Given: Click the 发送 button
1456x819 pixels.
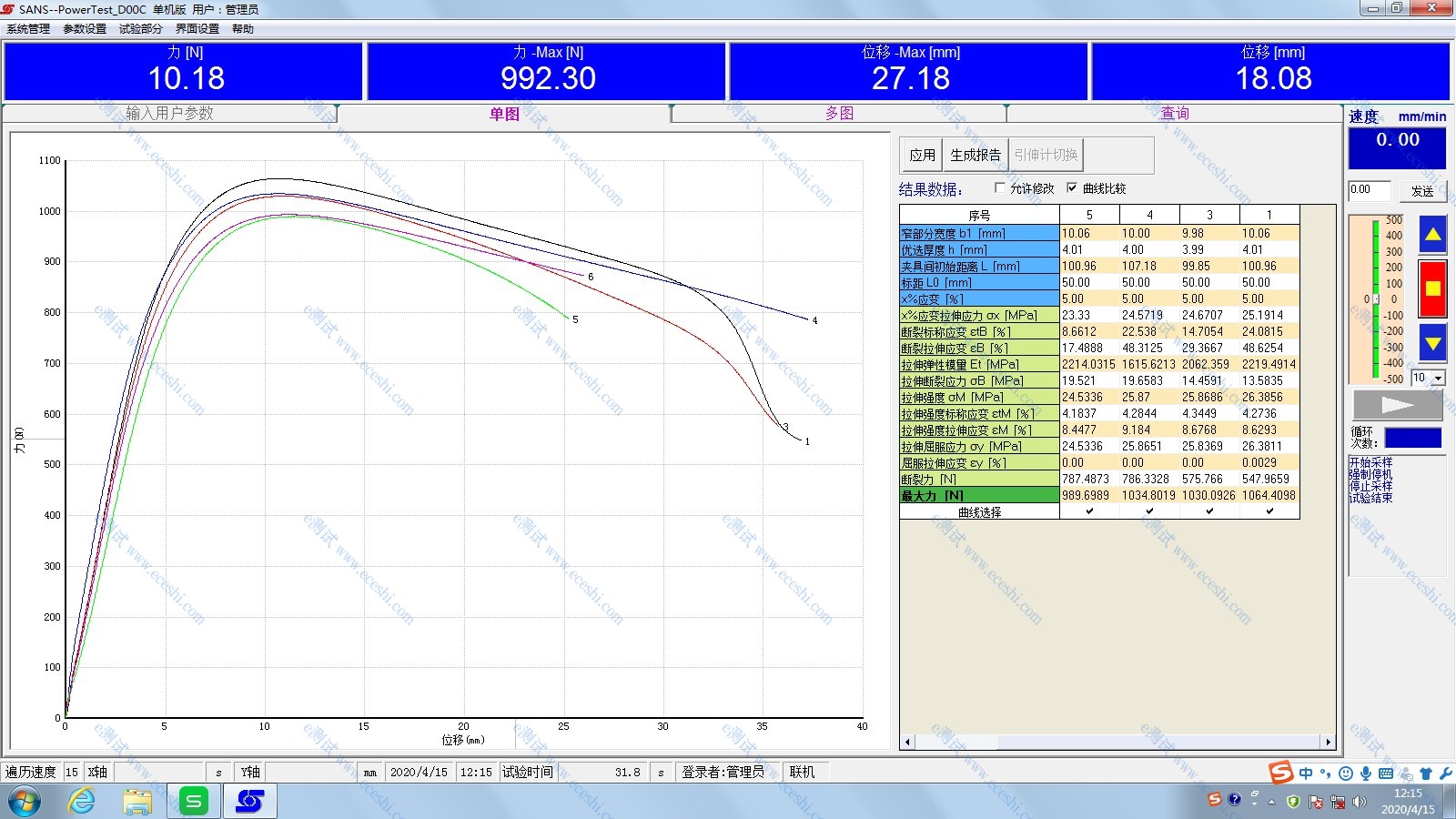Looking at the screenshot, I should [x=1421, y=191].
